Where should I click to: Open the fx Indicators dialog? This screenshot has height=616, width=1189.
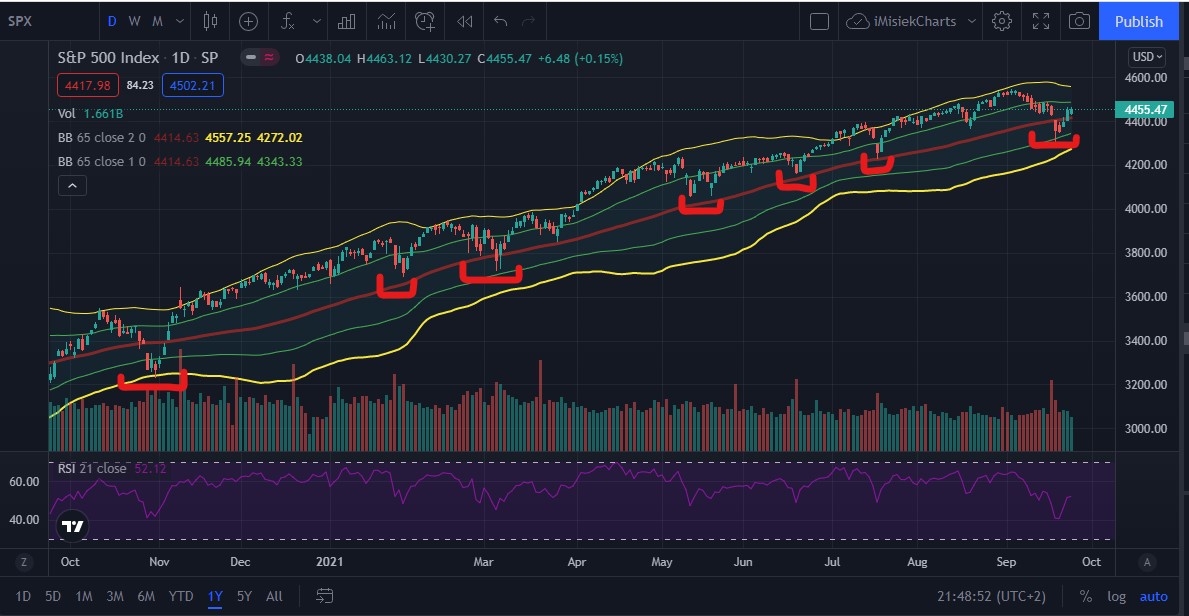(x=288, y=21)
